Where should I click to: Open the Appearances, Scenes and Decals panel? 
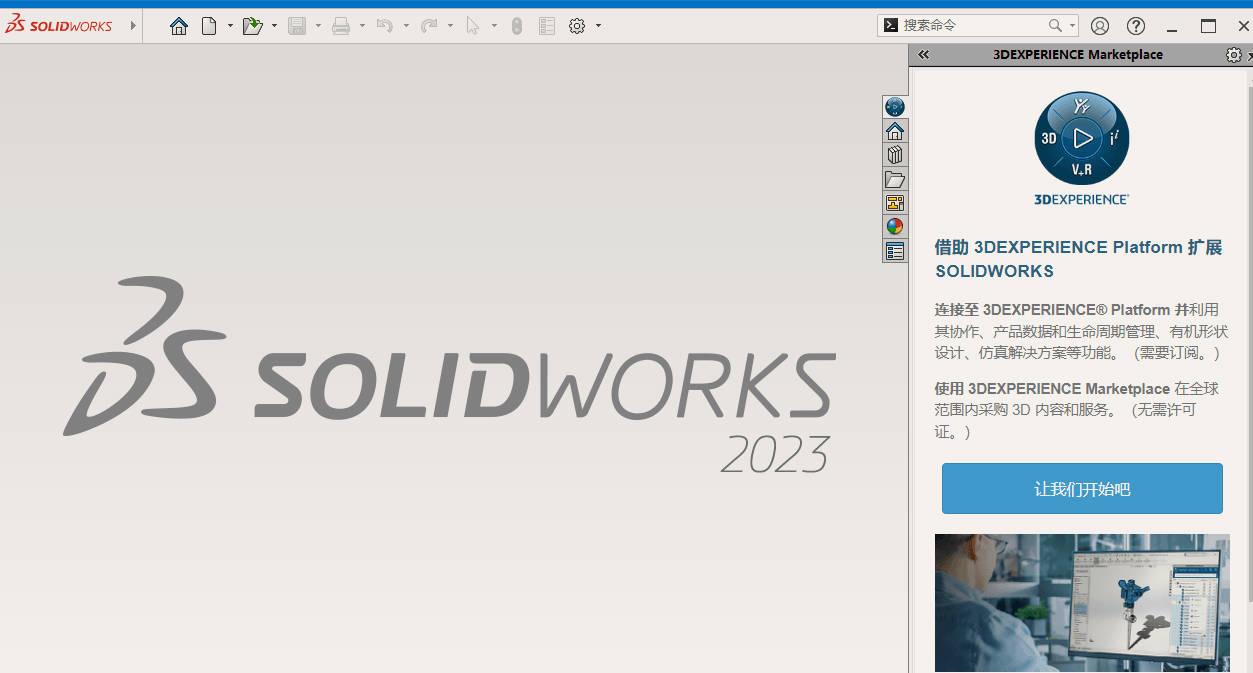(x=894, y=226)
